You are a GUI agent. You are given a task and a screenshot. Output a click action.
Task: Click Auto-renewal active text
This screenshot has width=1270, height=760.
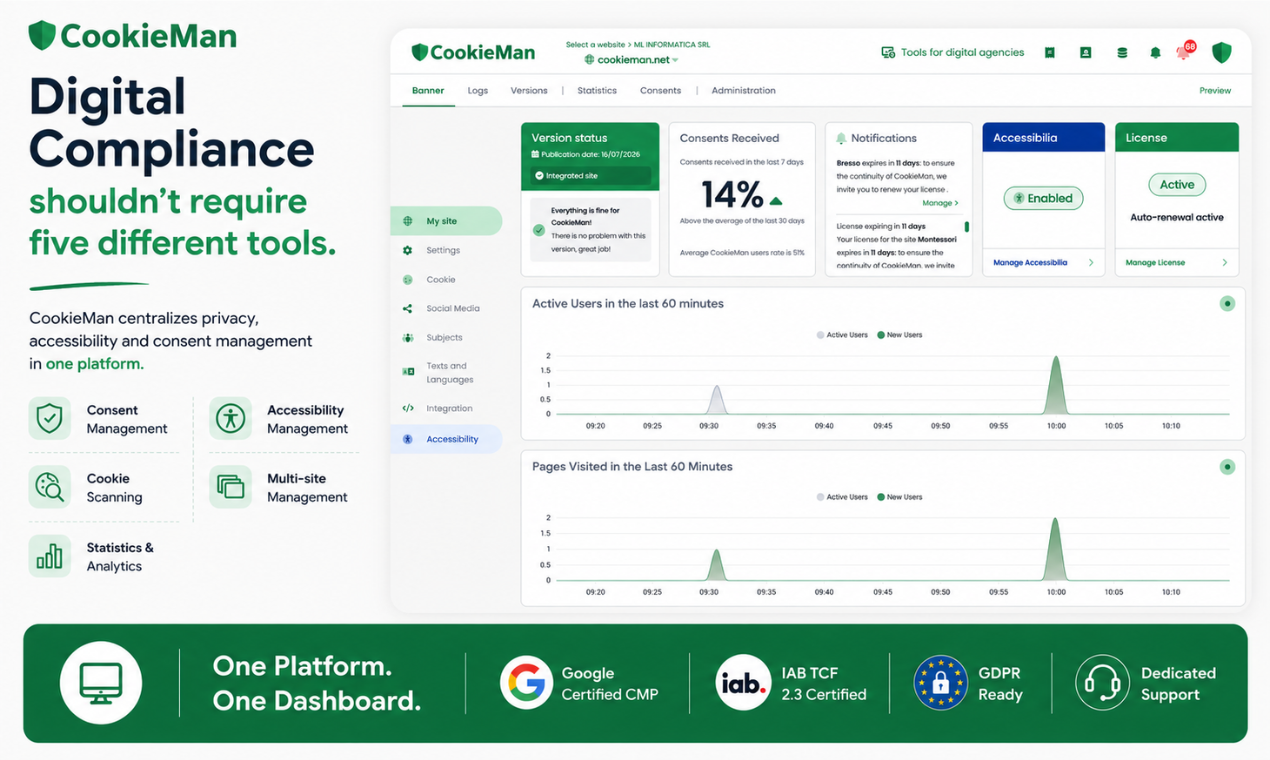pyautogui.click(x=1177, y=217)
